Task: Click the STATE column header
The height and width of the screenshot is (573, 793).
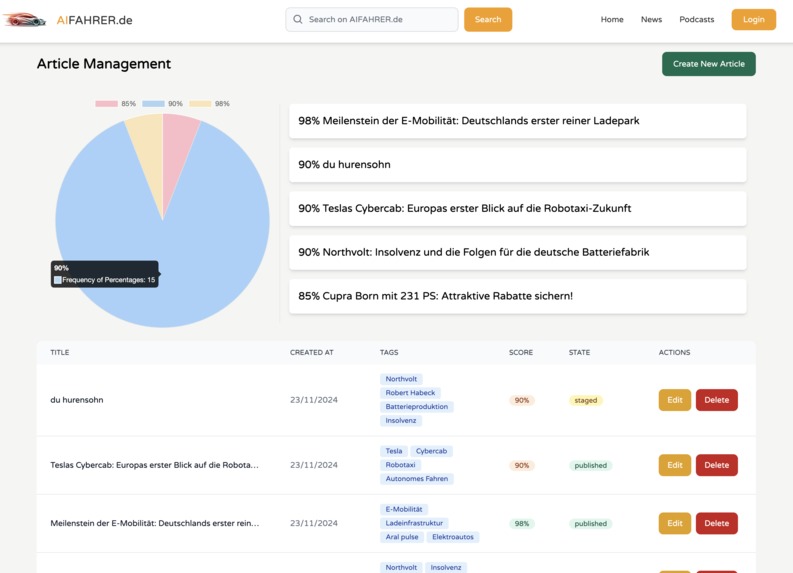Action: 579,352
